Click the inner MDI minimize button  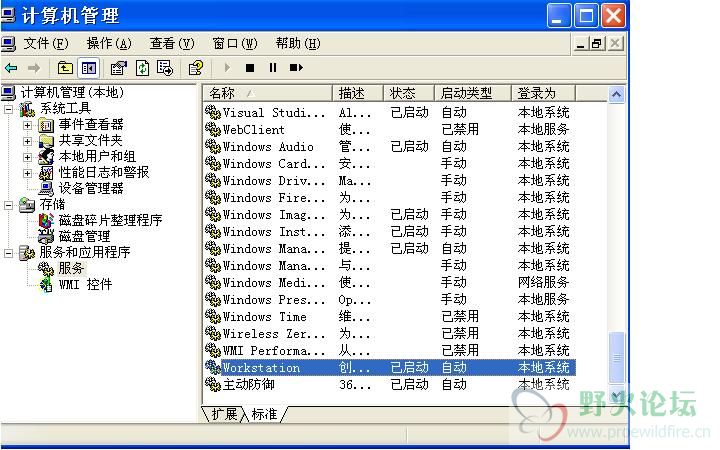581,44
